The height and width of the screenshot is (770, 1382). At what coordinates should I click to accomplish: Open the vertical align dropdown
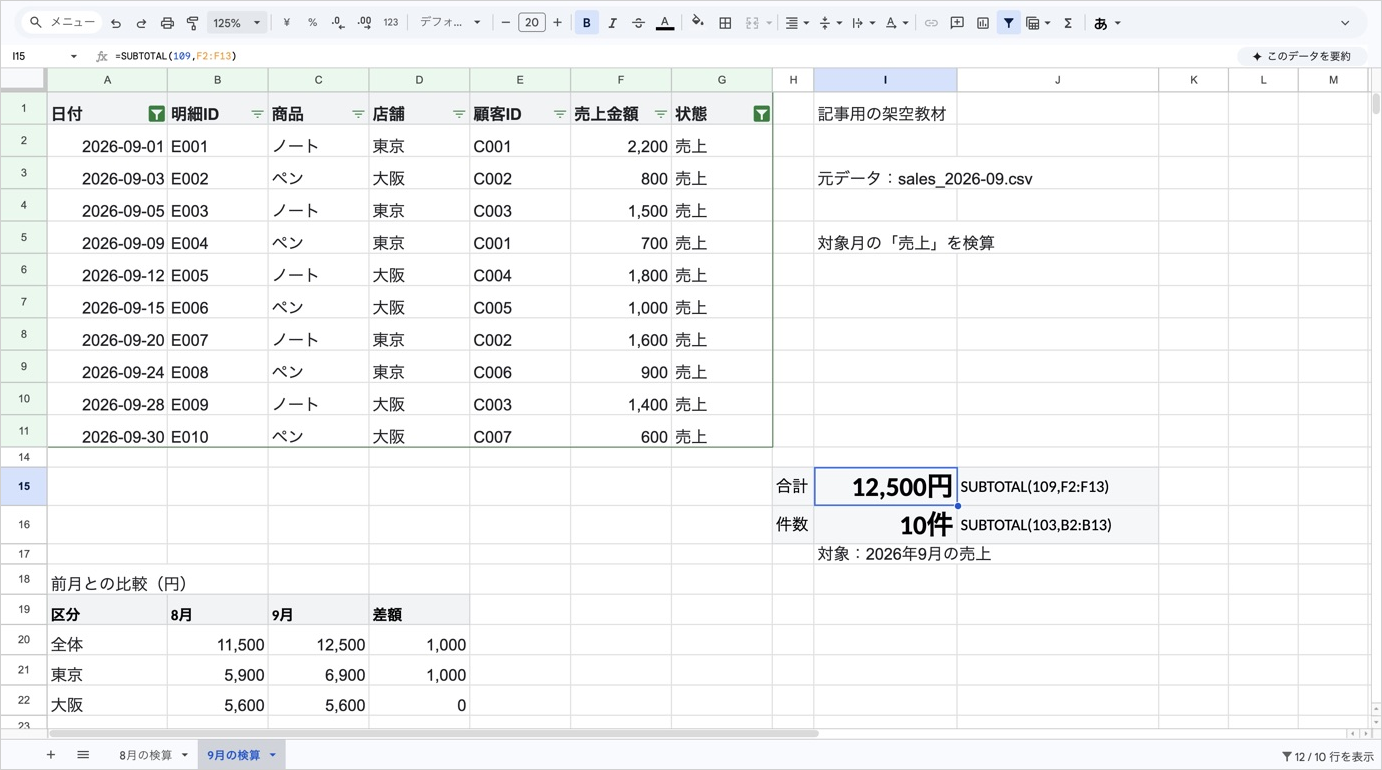tap(830, 23)
